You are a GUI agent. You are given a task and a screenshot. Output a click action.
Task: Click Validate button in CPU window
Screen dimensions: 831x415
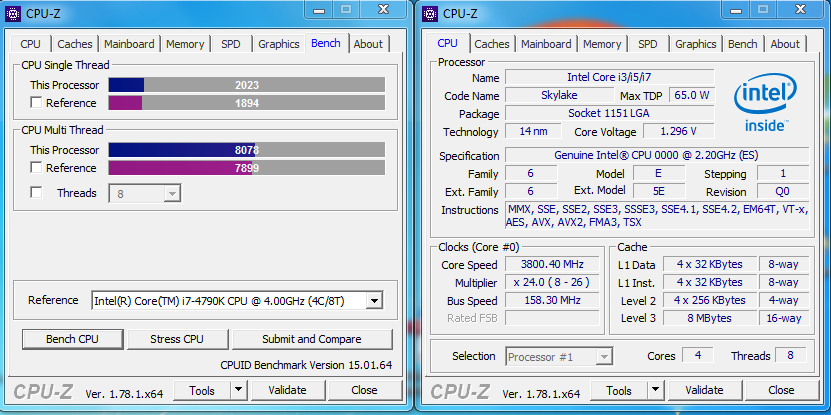pos(704,391)
